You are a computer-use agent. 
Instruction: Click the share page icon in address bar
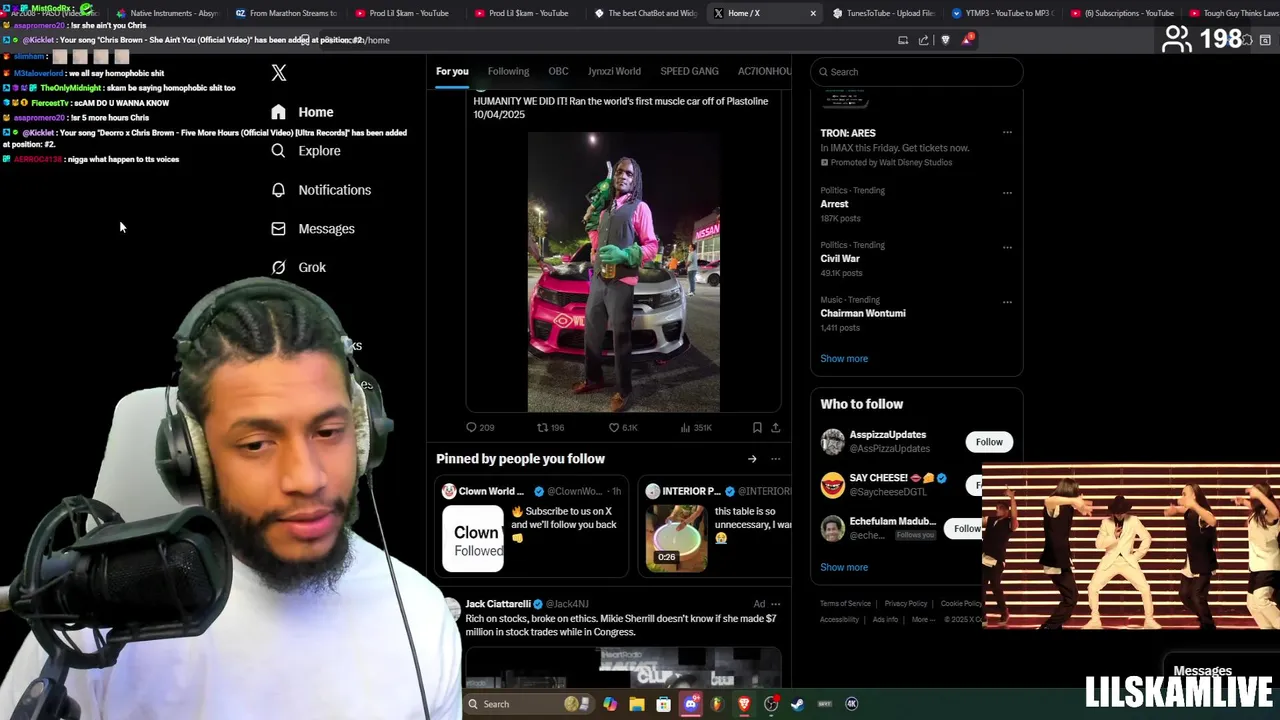tap(923, 40)
